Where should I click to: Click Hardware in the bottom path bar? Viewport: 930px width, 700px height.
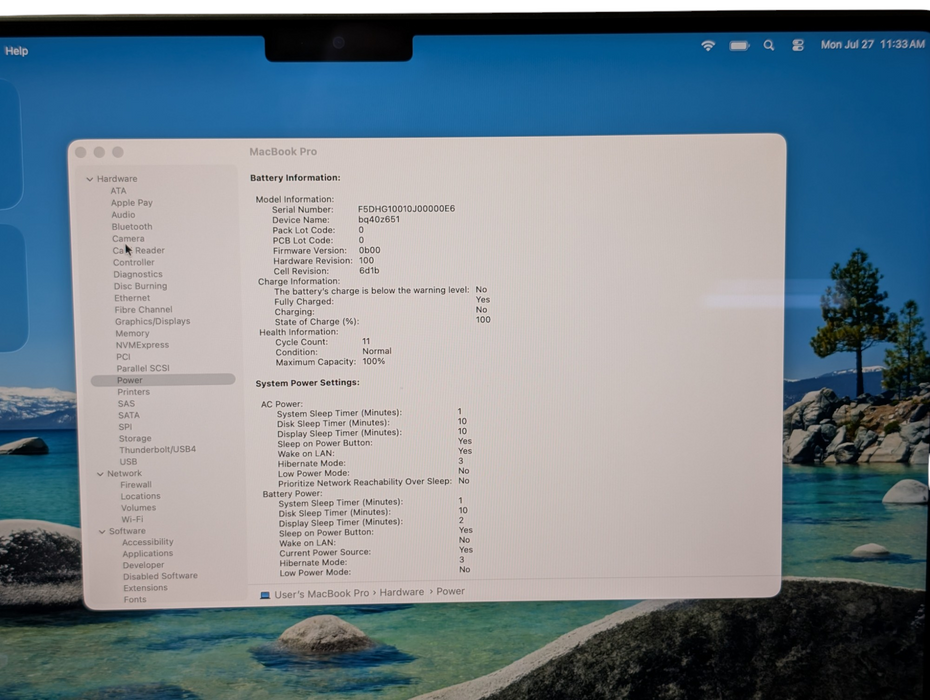402,592
